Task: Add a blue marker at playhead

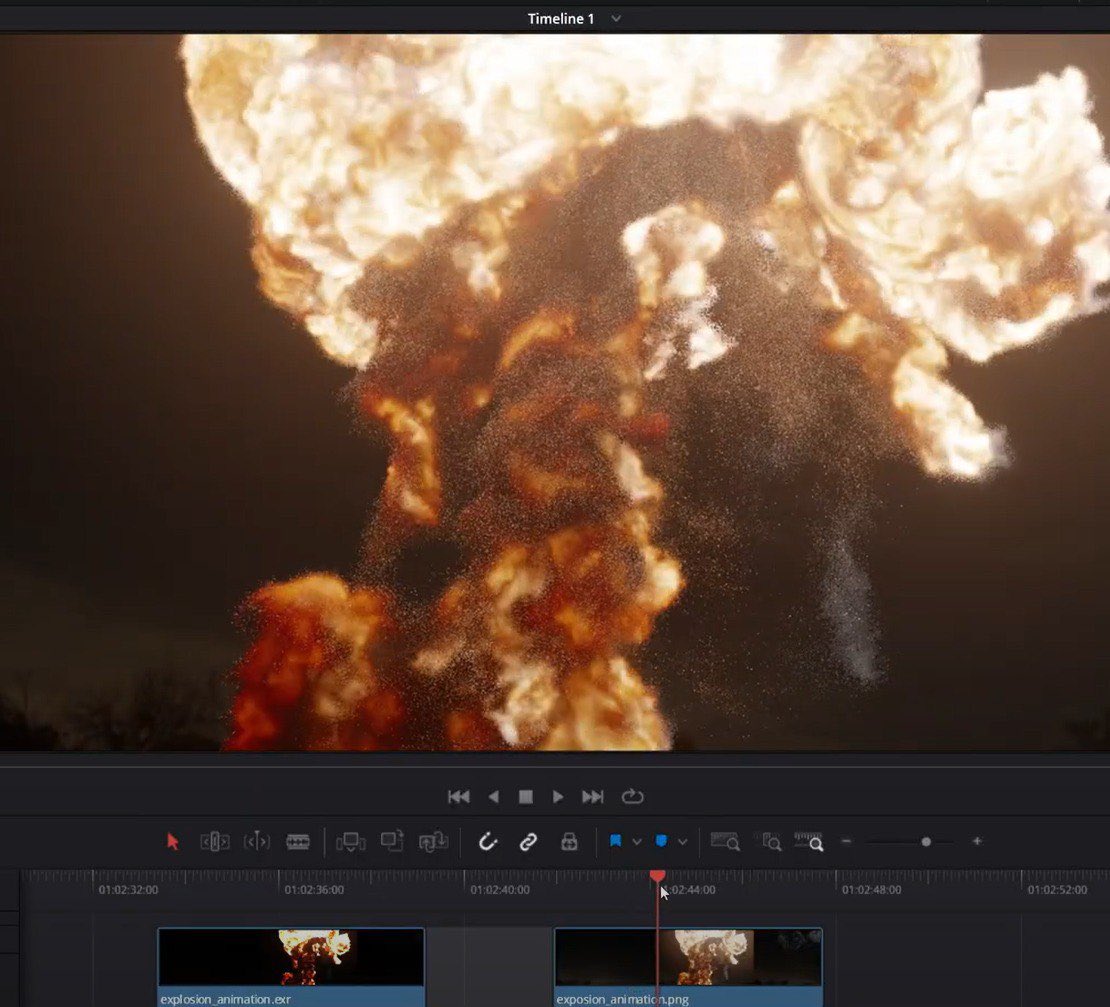Action: 661,841
